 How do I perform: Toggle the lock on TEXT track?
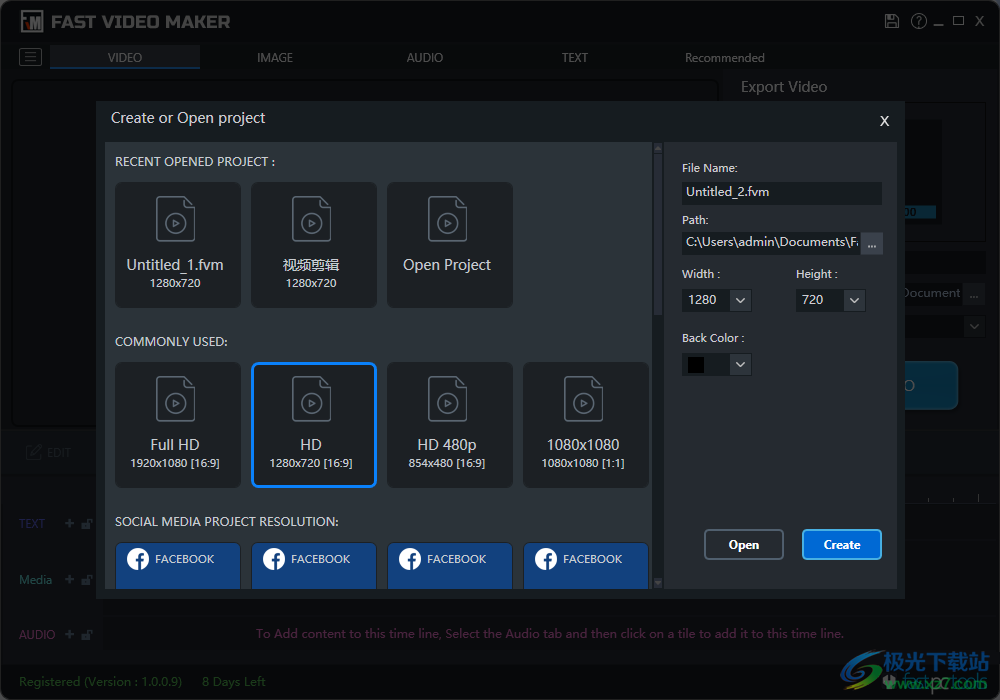pyautogui.click(x=87, y=524)
